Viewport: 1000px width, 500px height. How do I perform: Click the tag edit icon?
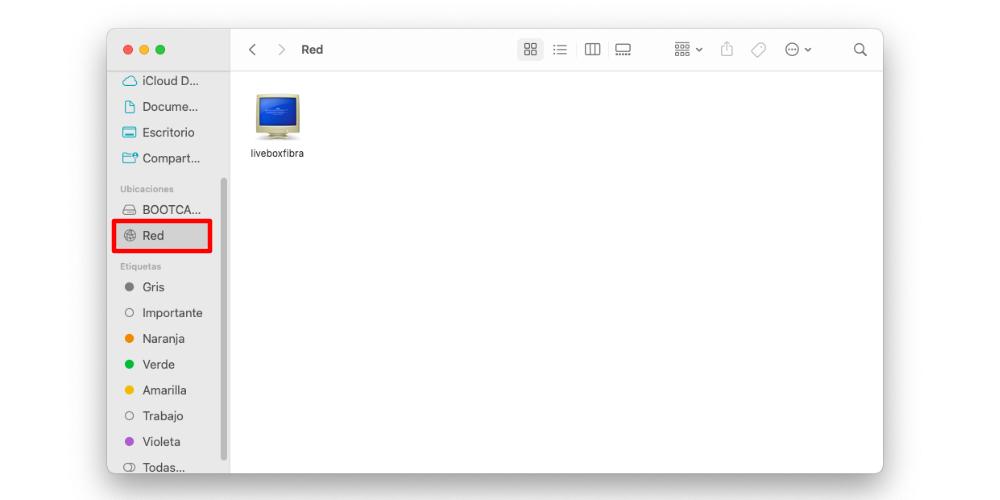pyautogui.click(x=758, y=50)
